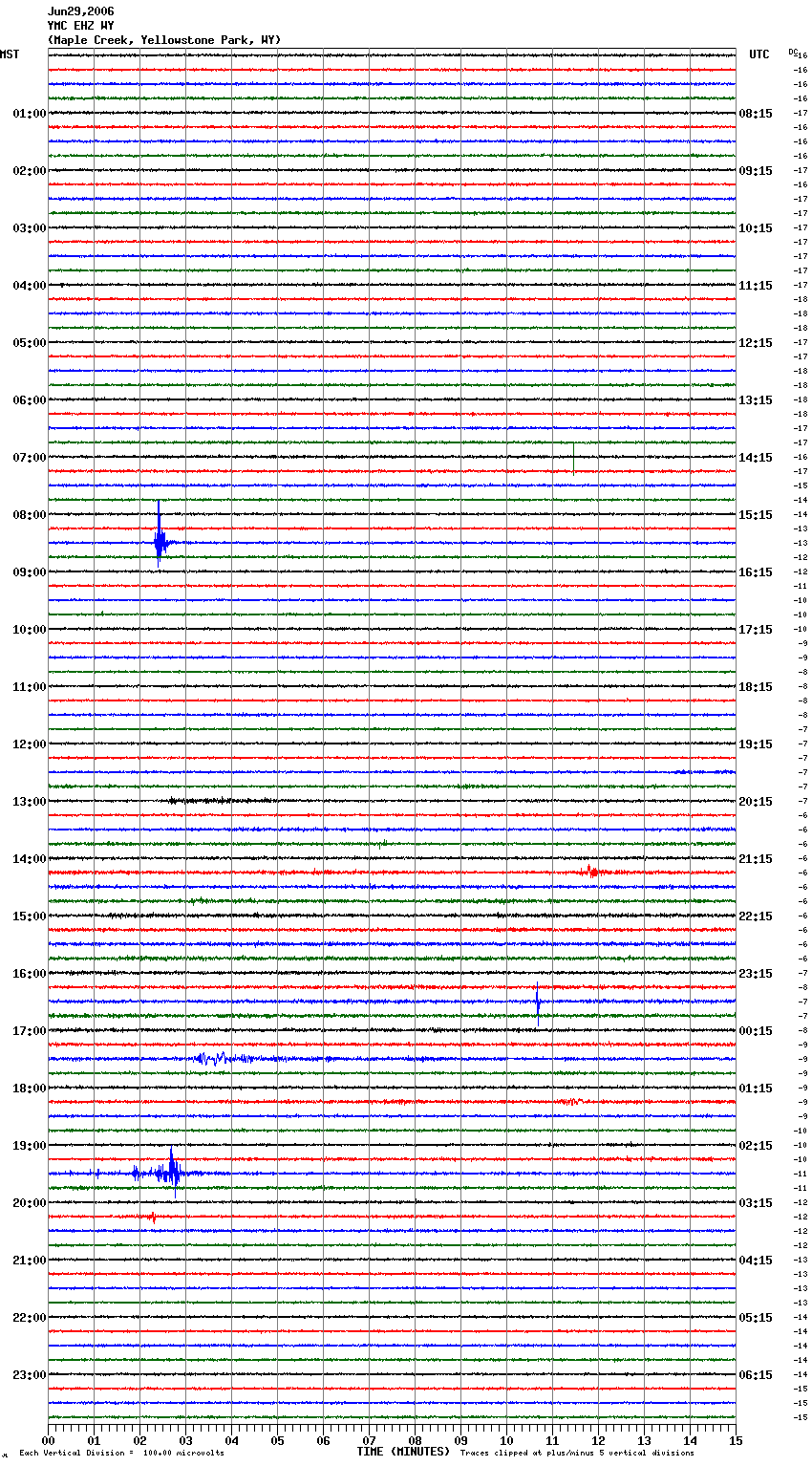Select the 14:00 MST time label

click(x=29, y=859)
